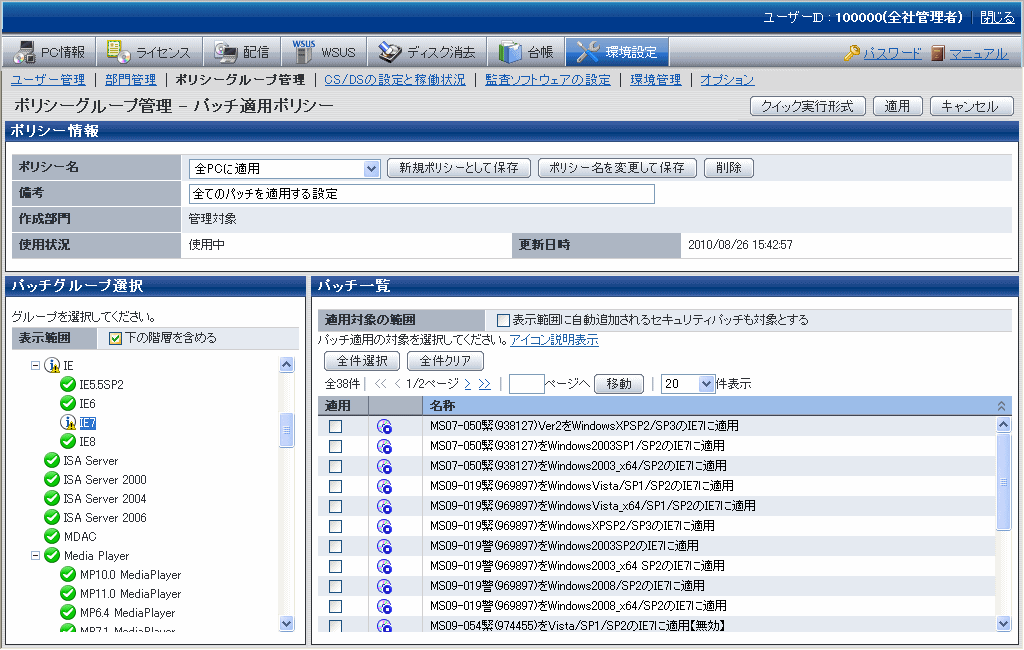The width and height of the screenshot is (1024, 650).
Task: Check MS07-050緊 Windows2003SP1/SP2 patch checkbox
Action: click(x=336, y=447)
